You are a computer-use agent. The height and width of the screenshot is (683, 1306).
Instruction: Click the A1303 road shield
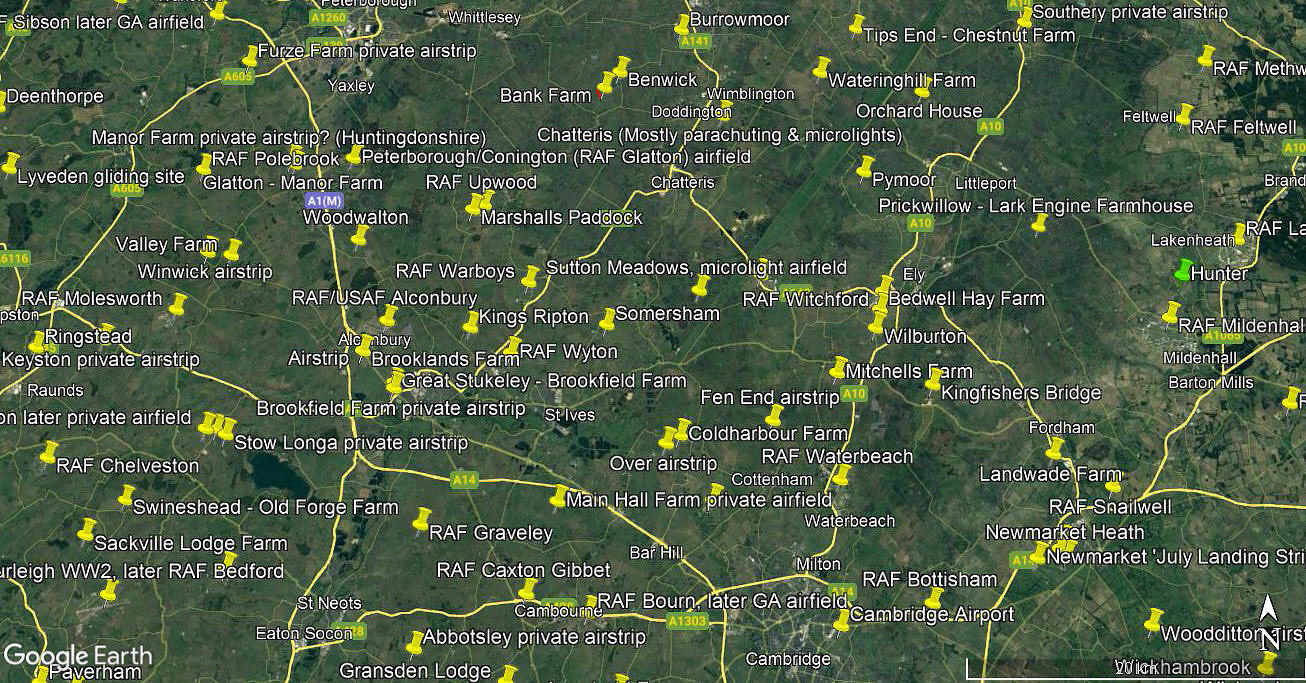coord(687,622)
